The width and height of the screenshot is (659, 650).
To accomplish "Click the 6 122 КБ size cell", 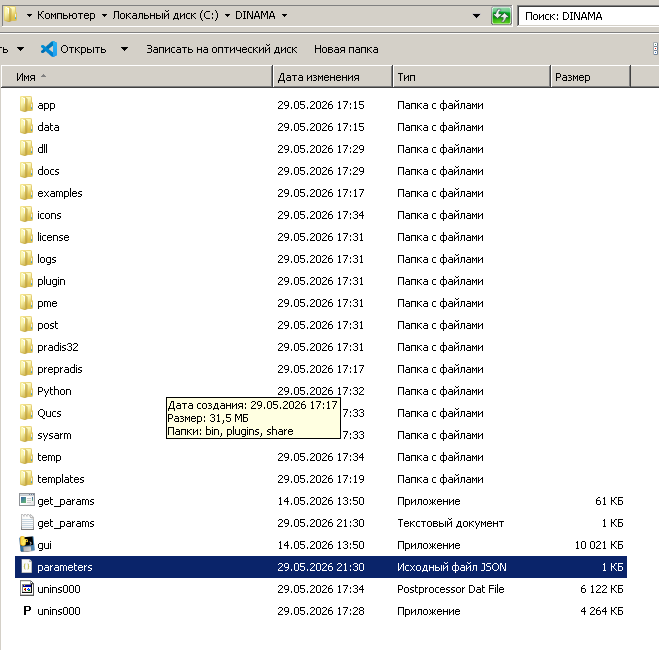I will (x=601, y=589).
